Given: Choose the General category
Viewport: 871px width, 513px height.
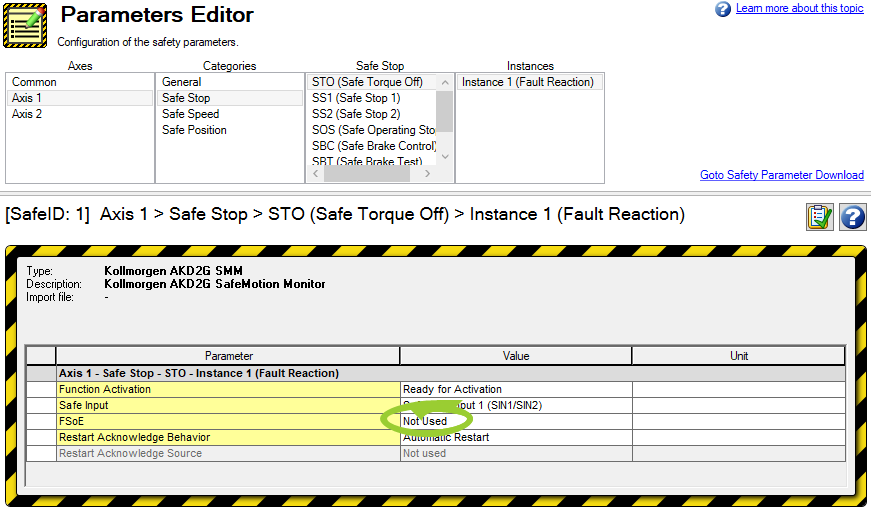Looking at the screenshot, I should (229, 82).
